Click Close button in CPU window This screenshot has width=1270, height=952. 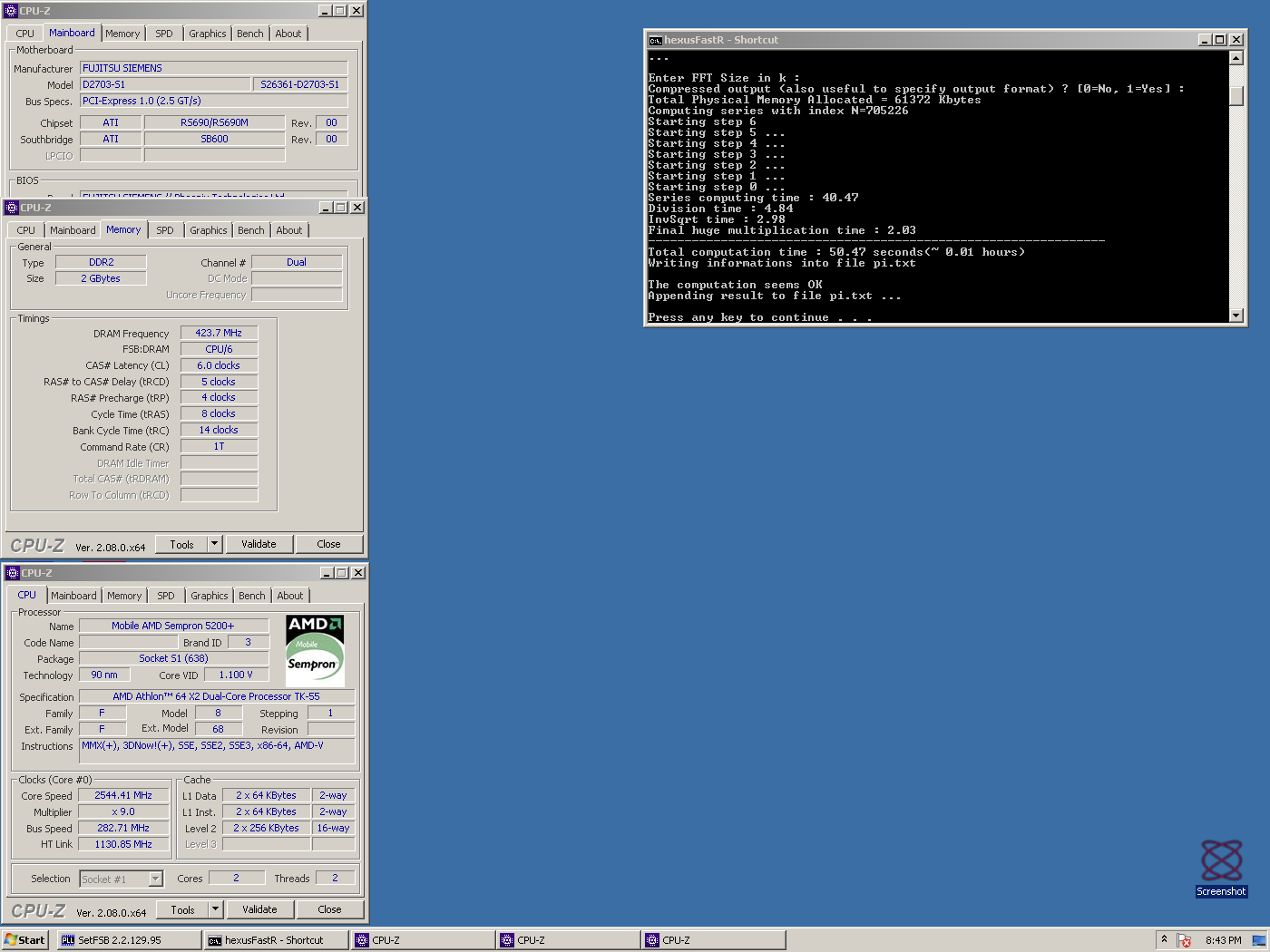point(329,909)
